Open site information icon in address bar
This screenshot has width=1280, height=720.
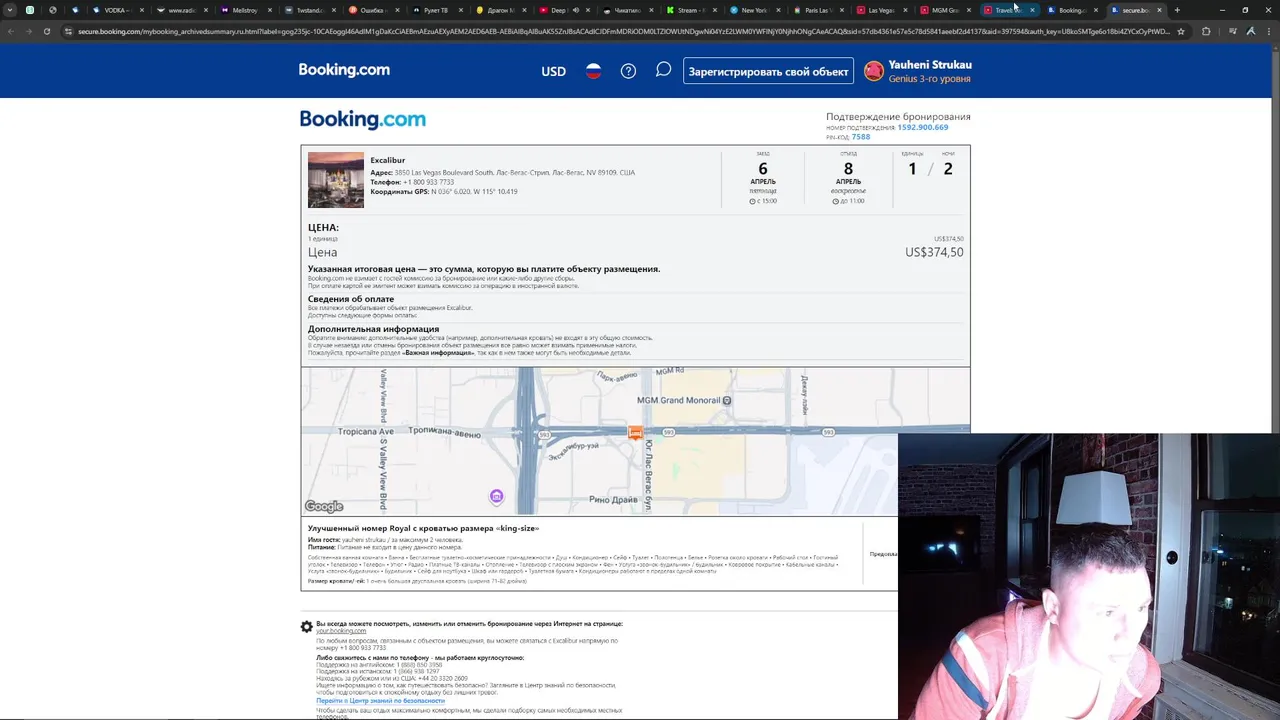click(68, 31)
